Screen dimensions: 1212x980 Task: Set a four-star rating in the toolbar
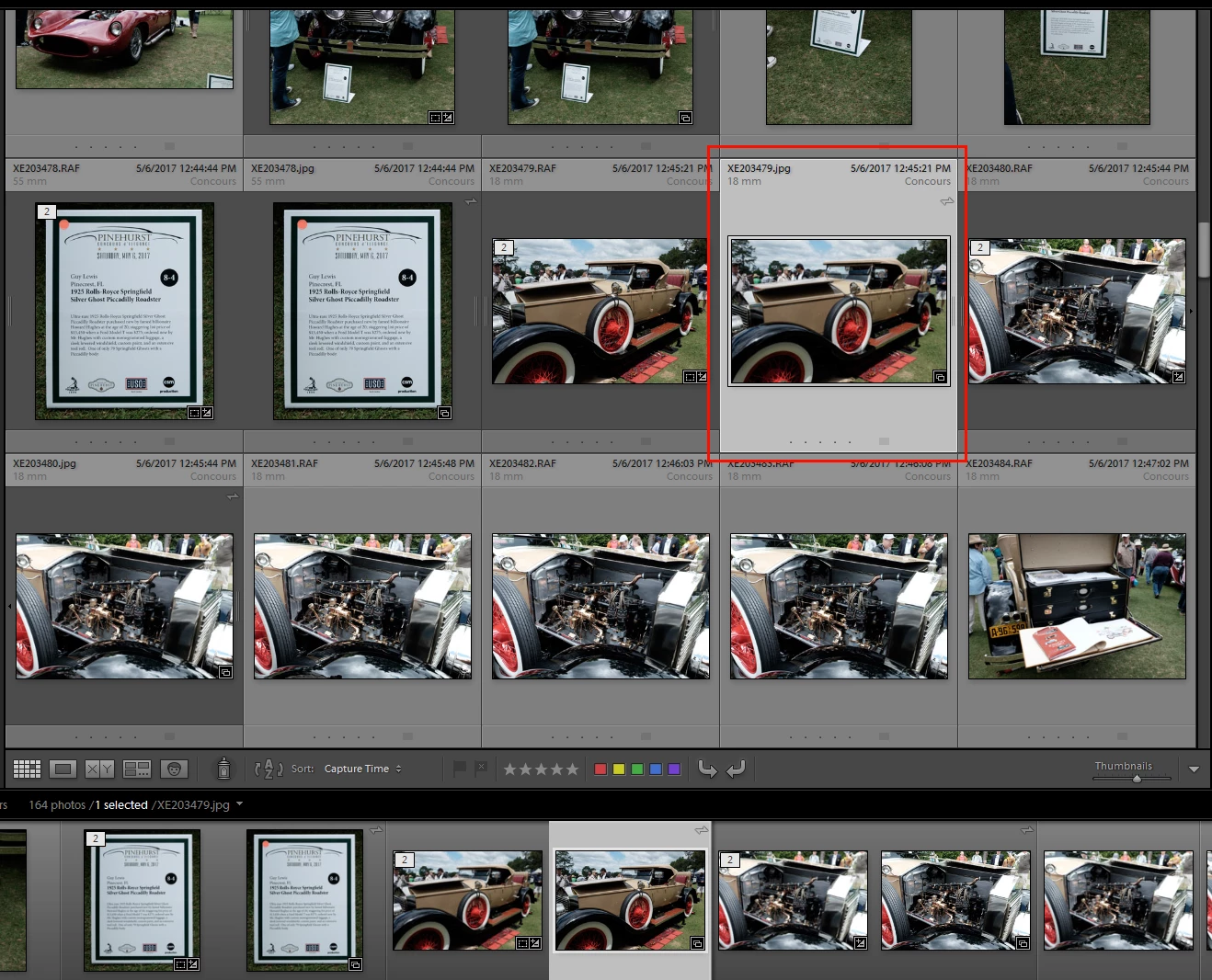coord(556,769)
